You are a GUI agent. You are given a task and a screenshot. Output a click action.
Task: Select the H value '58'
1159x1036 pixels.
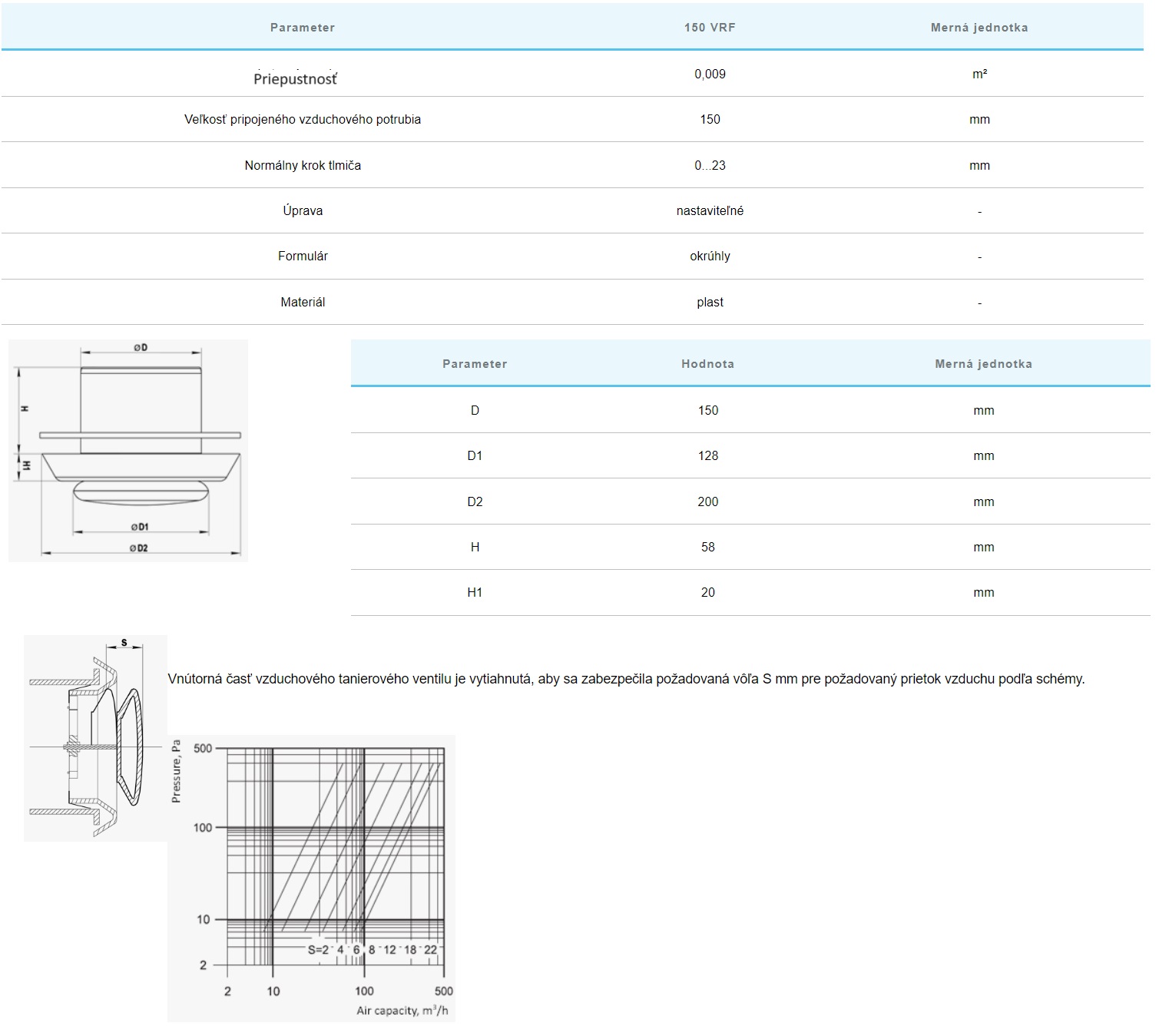[x=707, y=547]
